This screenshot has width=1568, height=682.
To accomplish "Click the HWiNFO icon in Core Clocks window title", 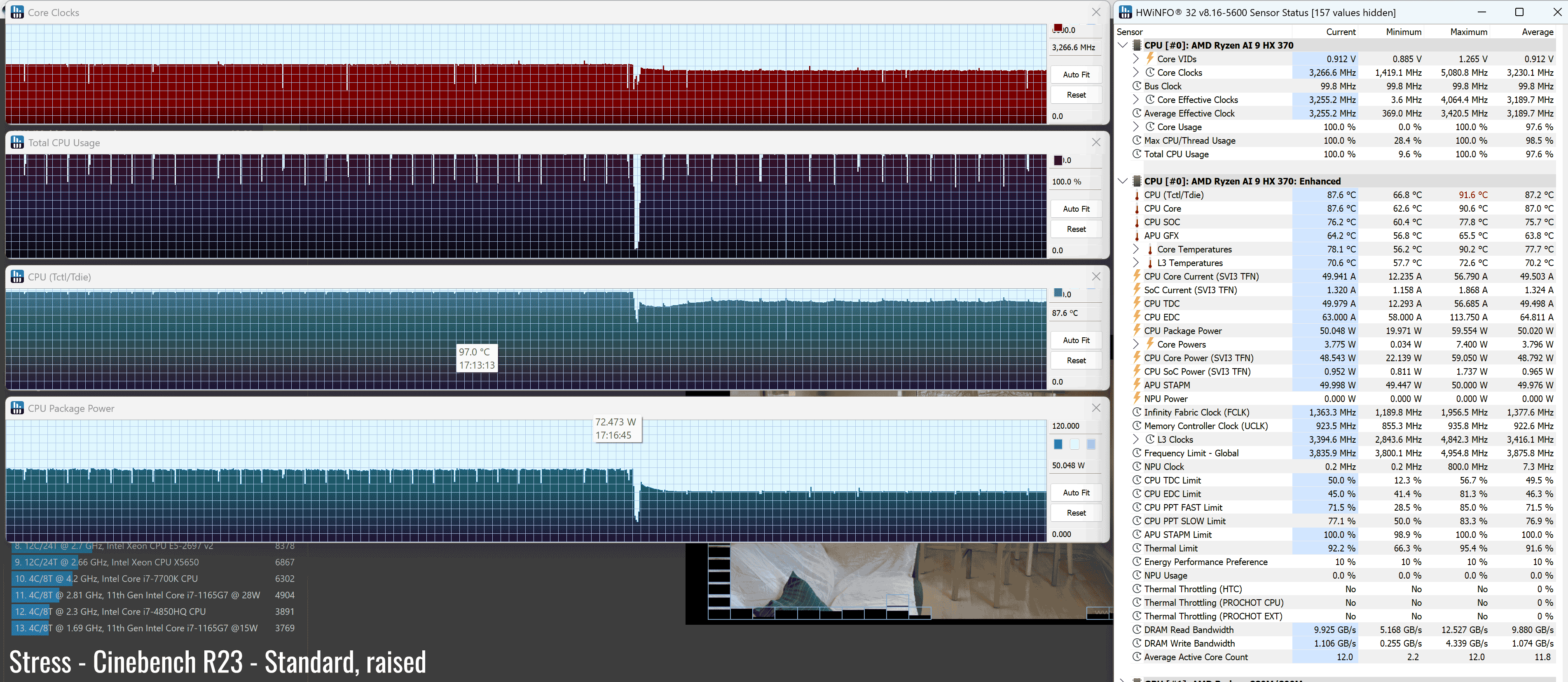I will tap(17, 12).
